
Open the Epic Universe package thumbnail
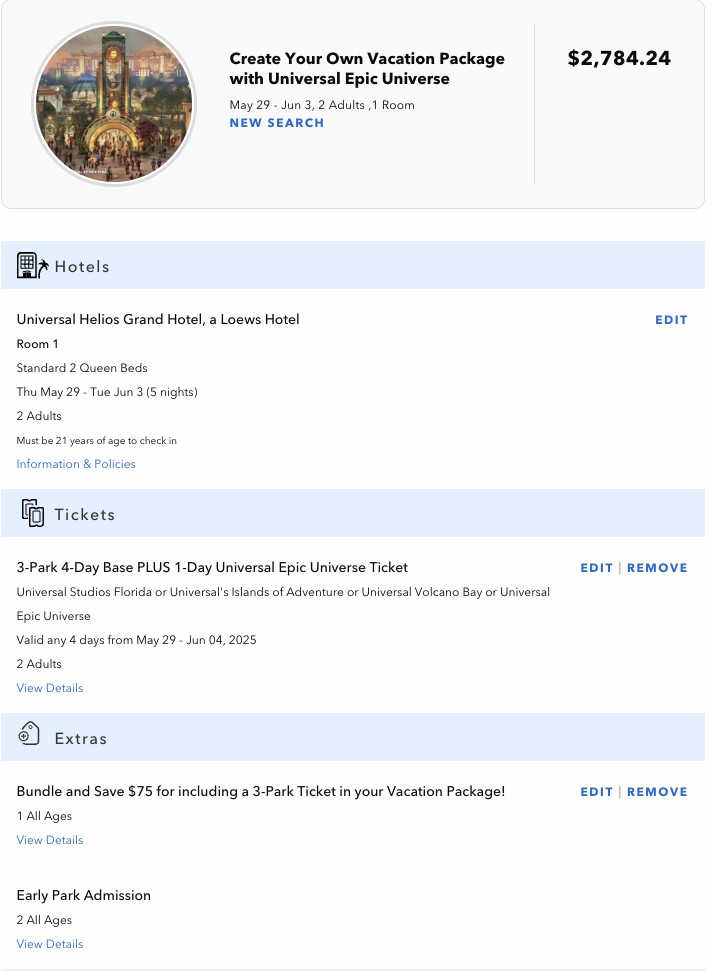click(114, 104)
